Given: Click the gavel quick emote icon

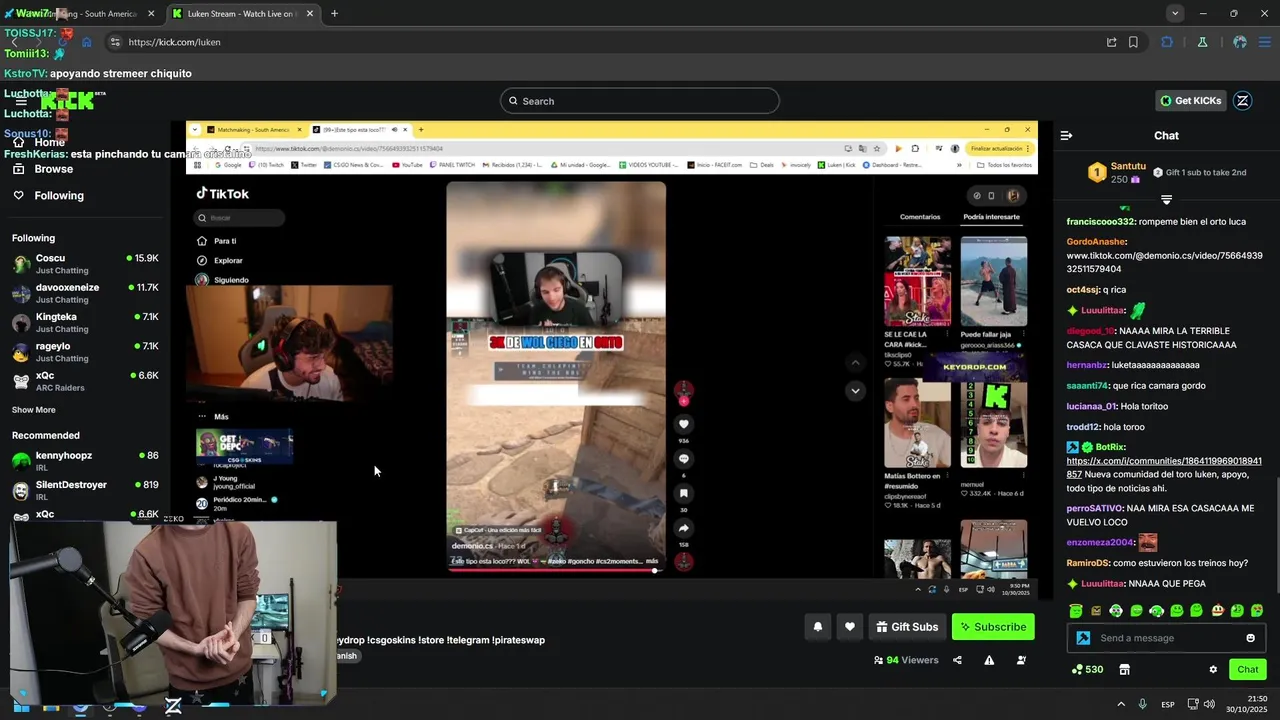Looking at the screenshot, I should 1083,638.
